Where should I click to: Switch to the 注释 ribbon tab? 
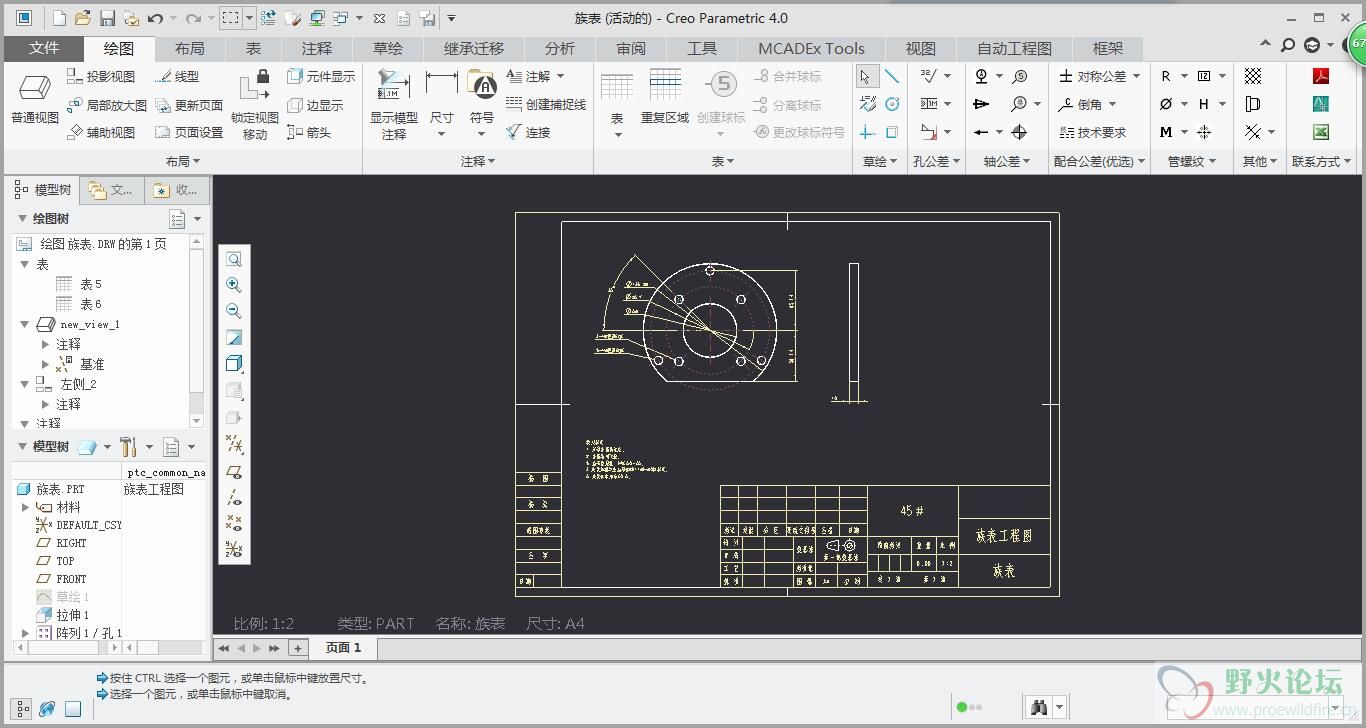[x=317, y=48]
